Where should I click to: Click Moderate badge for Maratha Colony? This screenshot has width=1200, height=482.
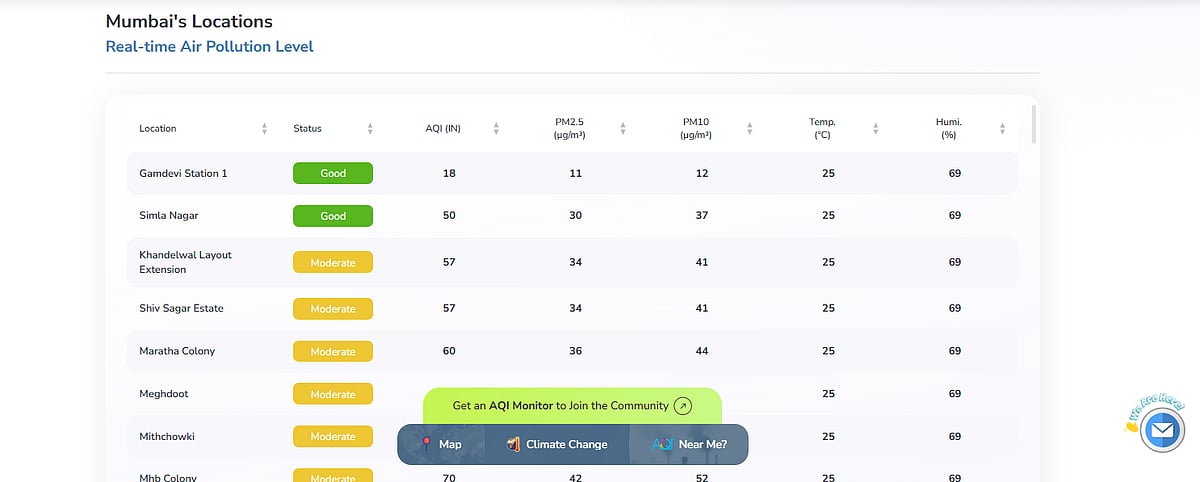click(x=333, y=351)
